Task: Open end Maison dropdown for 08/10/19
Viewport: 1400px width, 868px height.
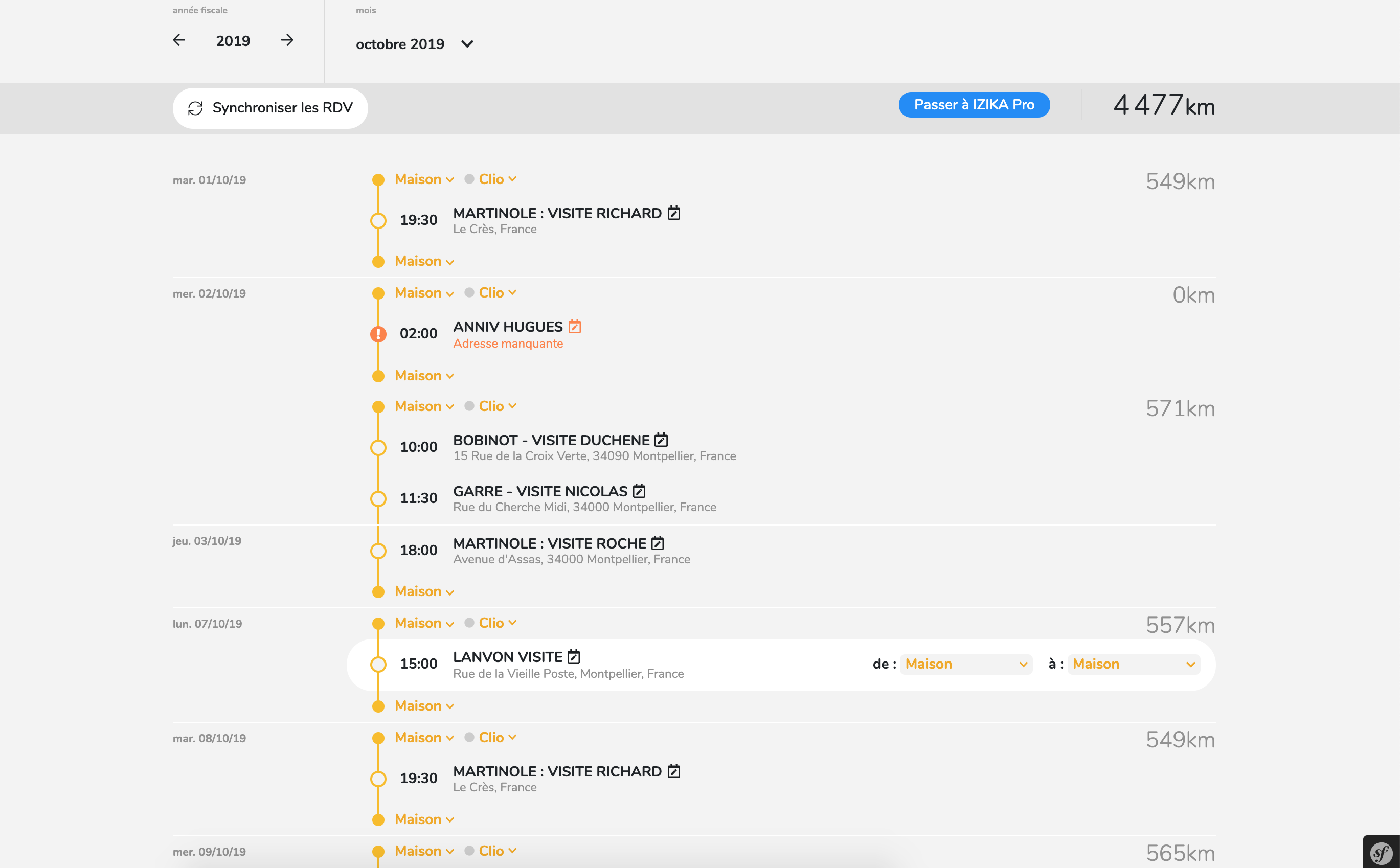Action: (x=424, y=819)
